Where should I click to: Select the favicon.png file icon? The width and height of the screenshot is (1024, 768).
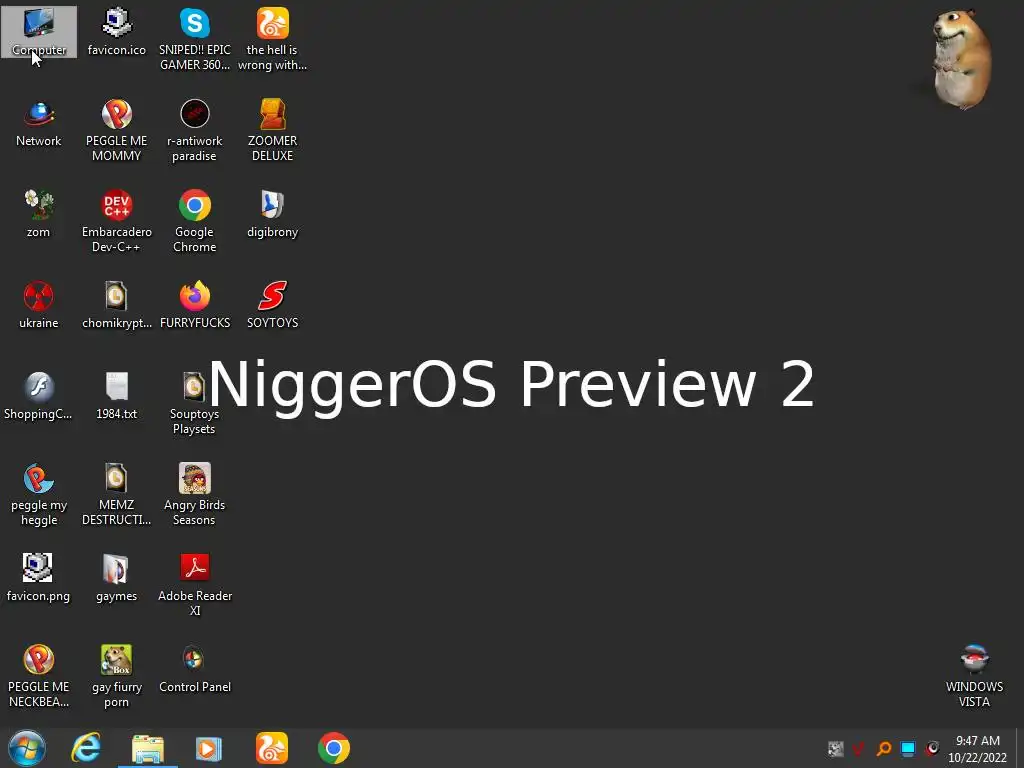(x=39, y=578)
